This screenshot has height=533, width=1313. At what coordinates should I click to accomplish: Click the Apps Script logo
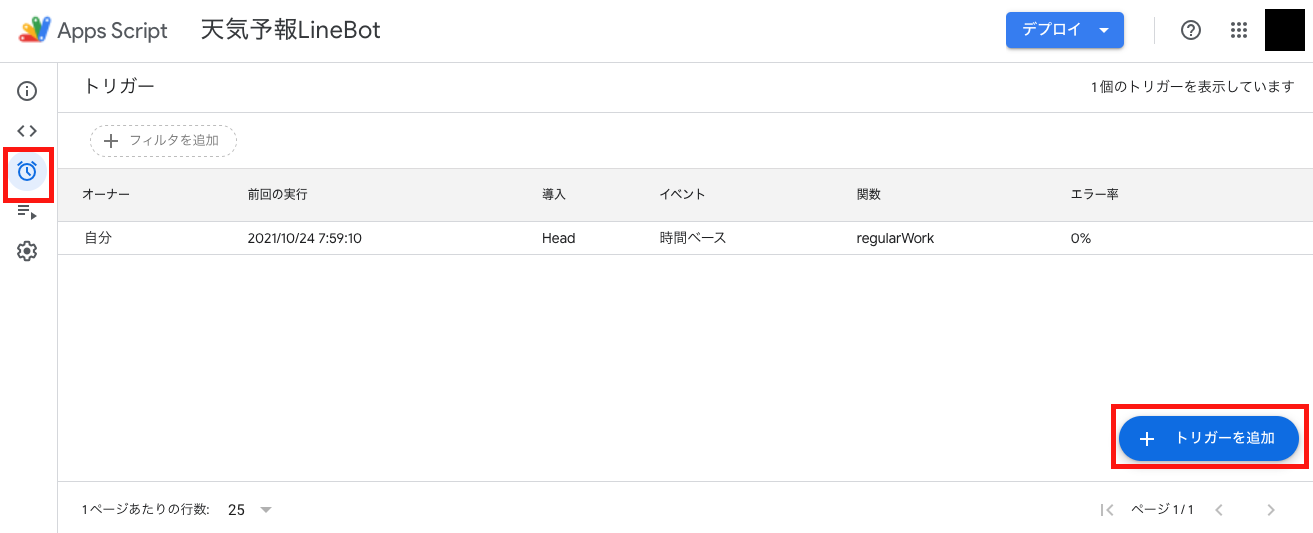(93, 30)
